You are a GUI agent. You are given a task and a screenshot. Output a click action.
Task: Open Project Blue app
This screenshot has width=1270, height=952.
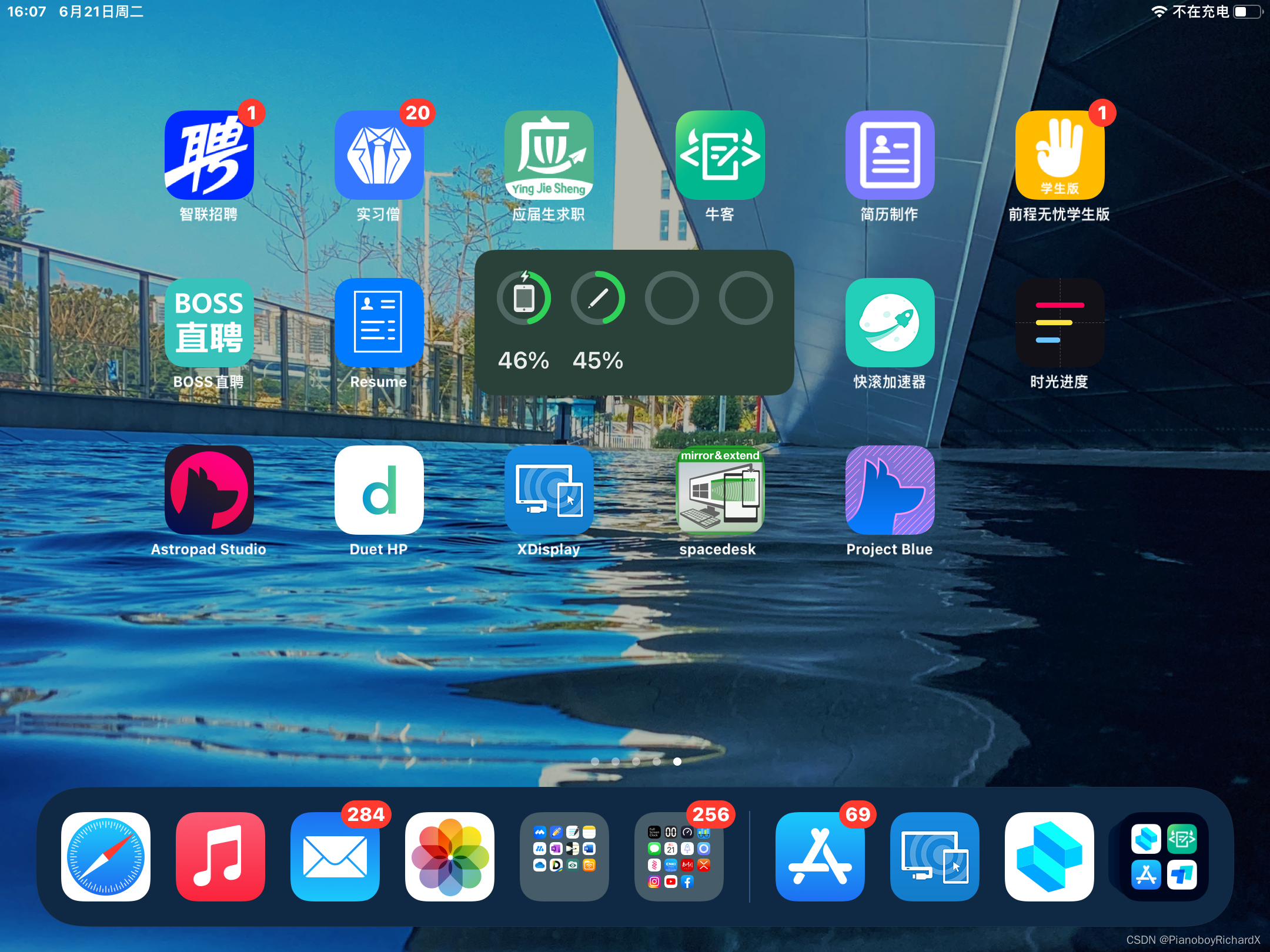coord(890,490)
